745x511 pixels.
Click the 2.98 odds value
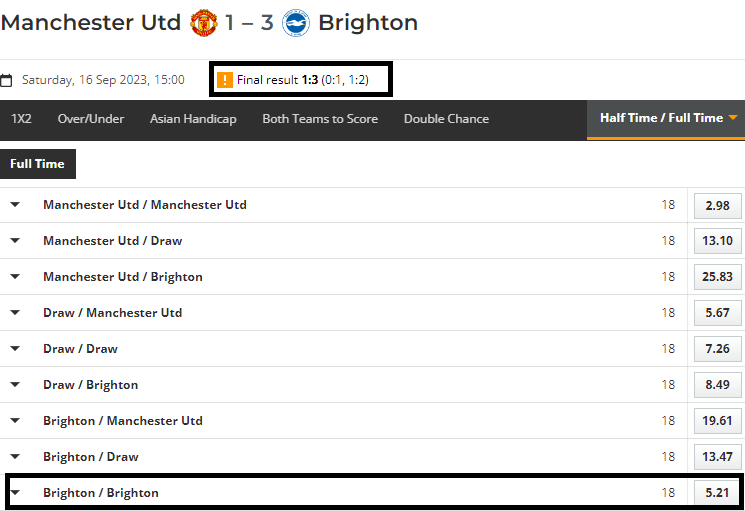point(717,205)
